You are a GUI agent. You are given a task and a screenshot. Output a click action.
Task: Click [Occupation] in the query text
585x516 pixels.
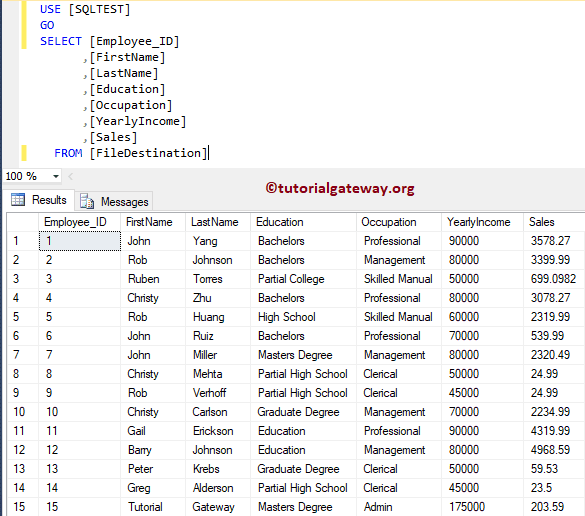(x=131, y=105)
